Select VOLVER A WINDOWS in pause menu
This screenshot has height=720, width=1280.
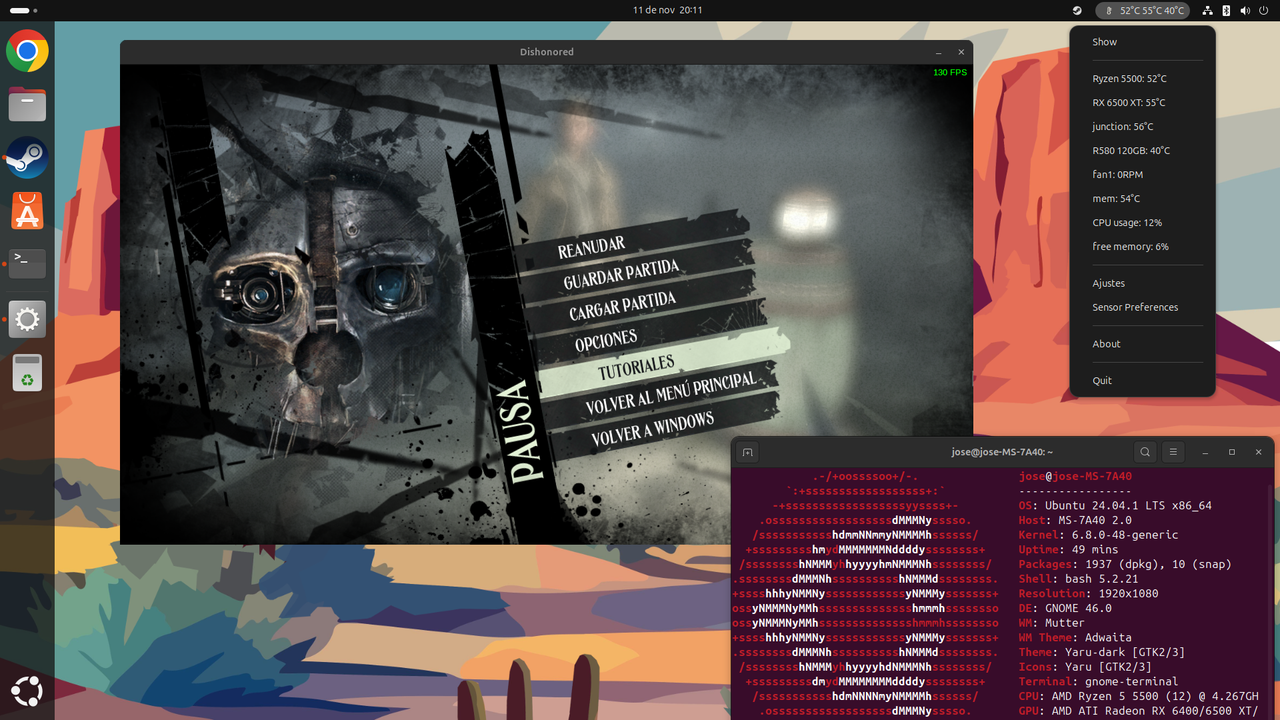[x=652, y=428]
